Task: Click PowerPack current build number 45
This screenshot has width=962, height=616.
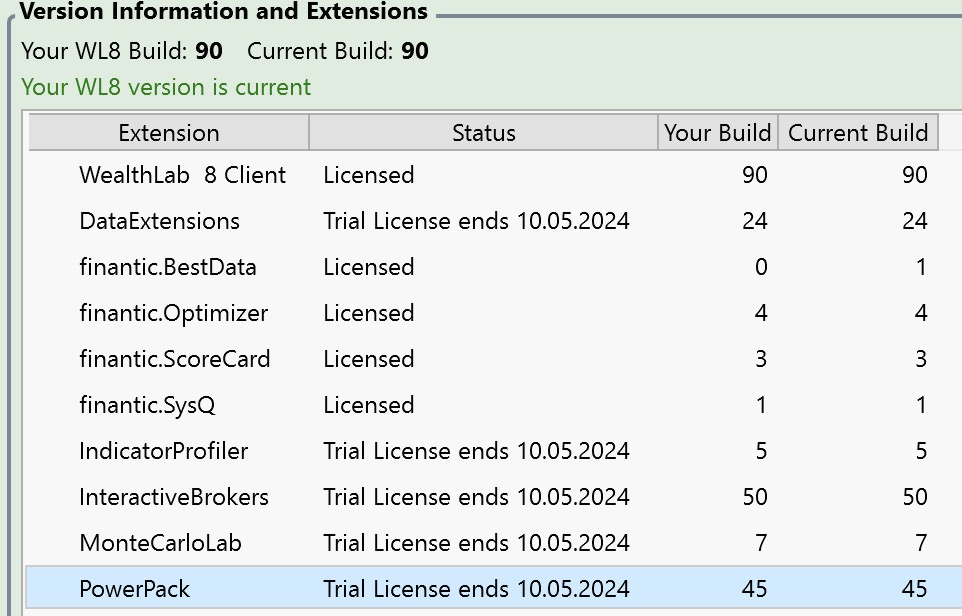Action: pyautogui.click(x=913, y=589)
